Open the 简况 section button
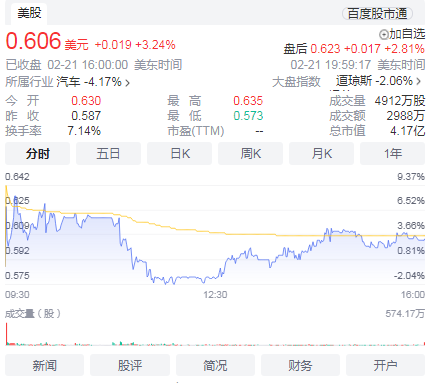This screenshot has width=447, height=383. tap(215, 365)
